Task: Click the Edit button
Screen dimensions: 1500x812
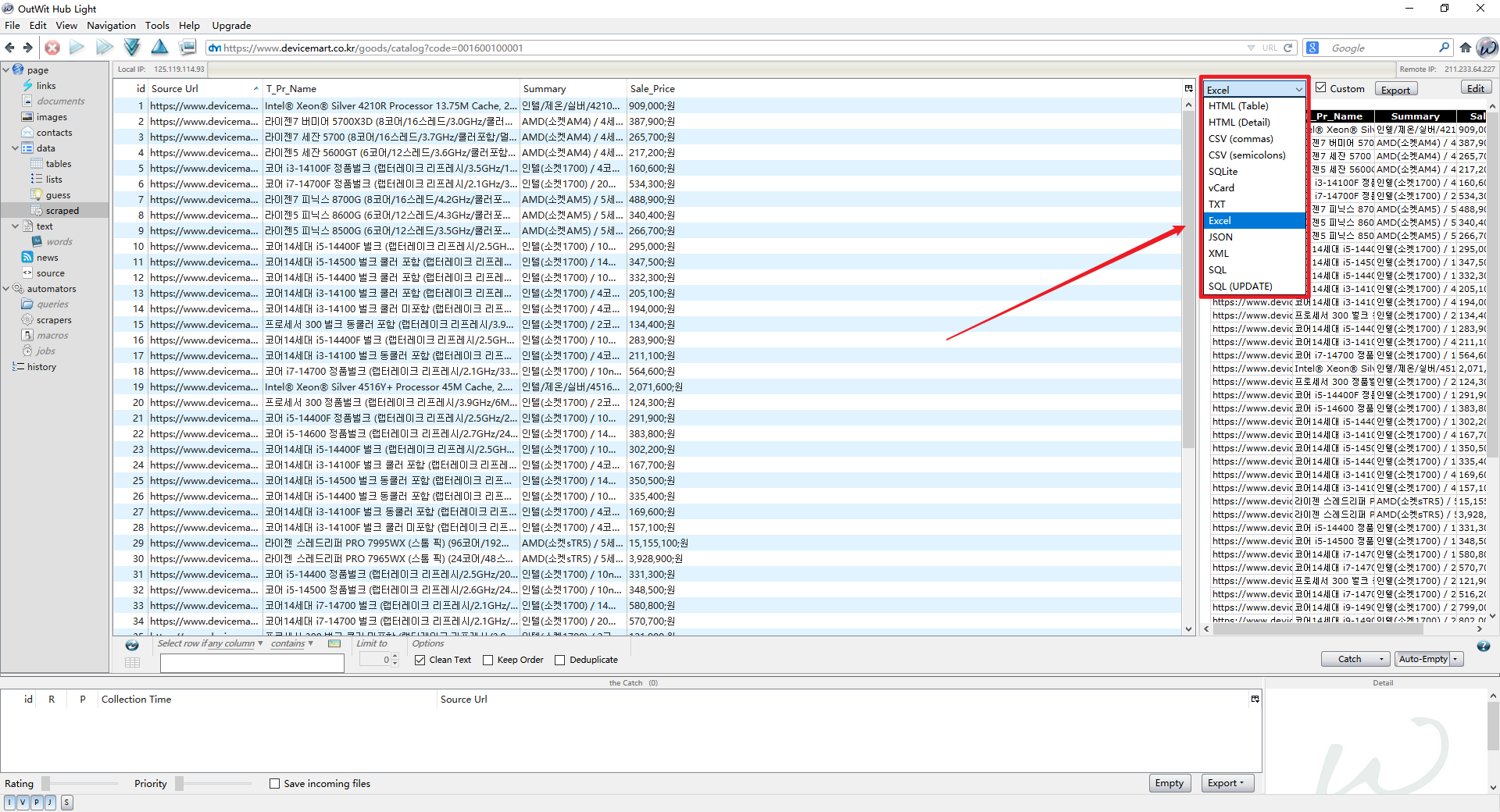Action: [1476, 88]
